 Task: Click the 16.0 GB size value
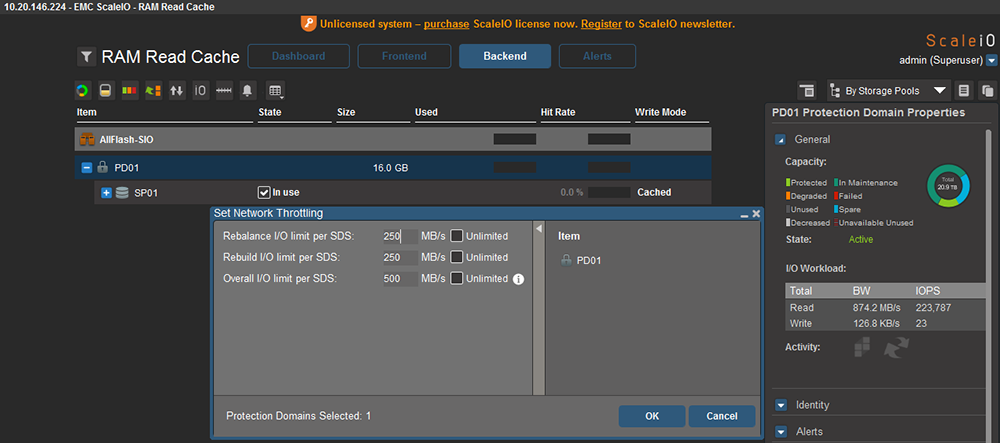coord(390,168)
